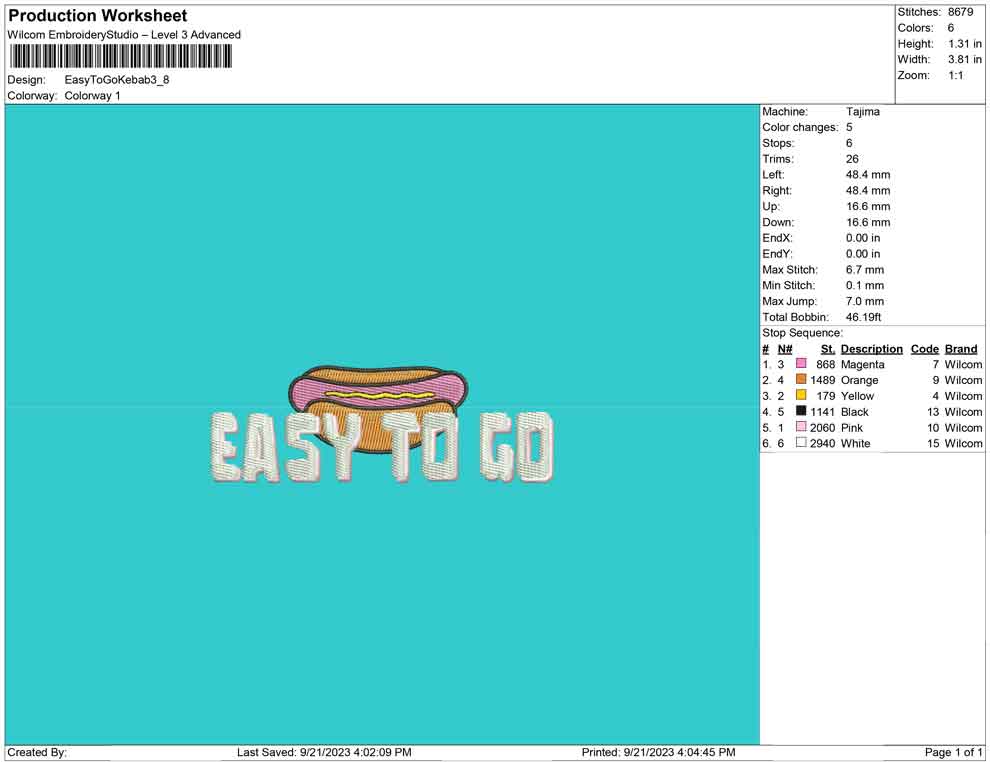The width and height of the screenshot is (990, 762).
Task: Click the Machine value 'Tajima'
Action: pyautogui.click(x=863, y=112)
